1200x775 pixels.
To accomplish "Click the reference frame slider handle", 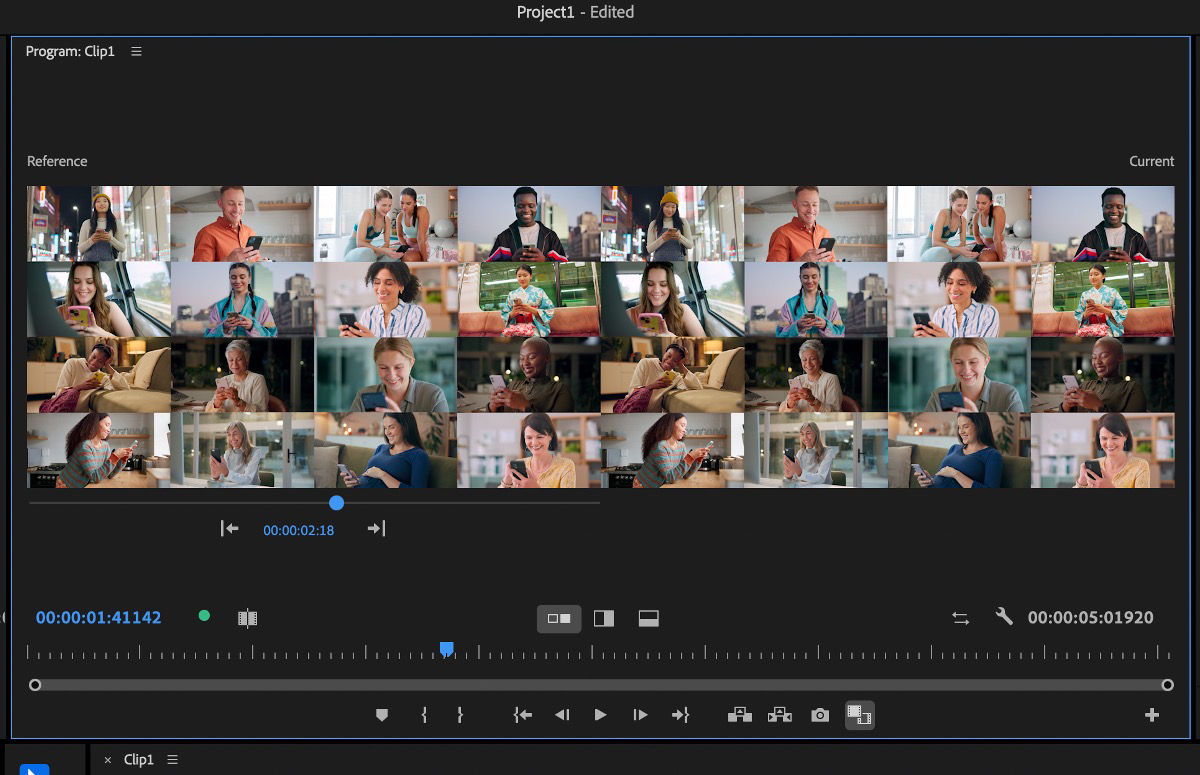I will (x=336, y=503).
